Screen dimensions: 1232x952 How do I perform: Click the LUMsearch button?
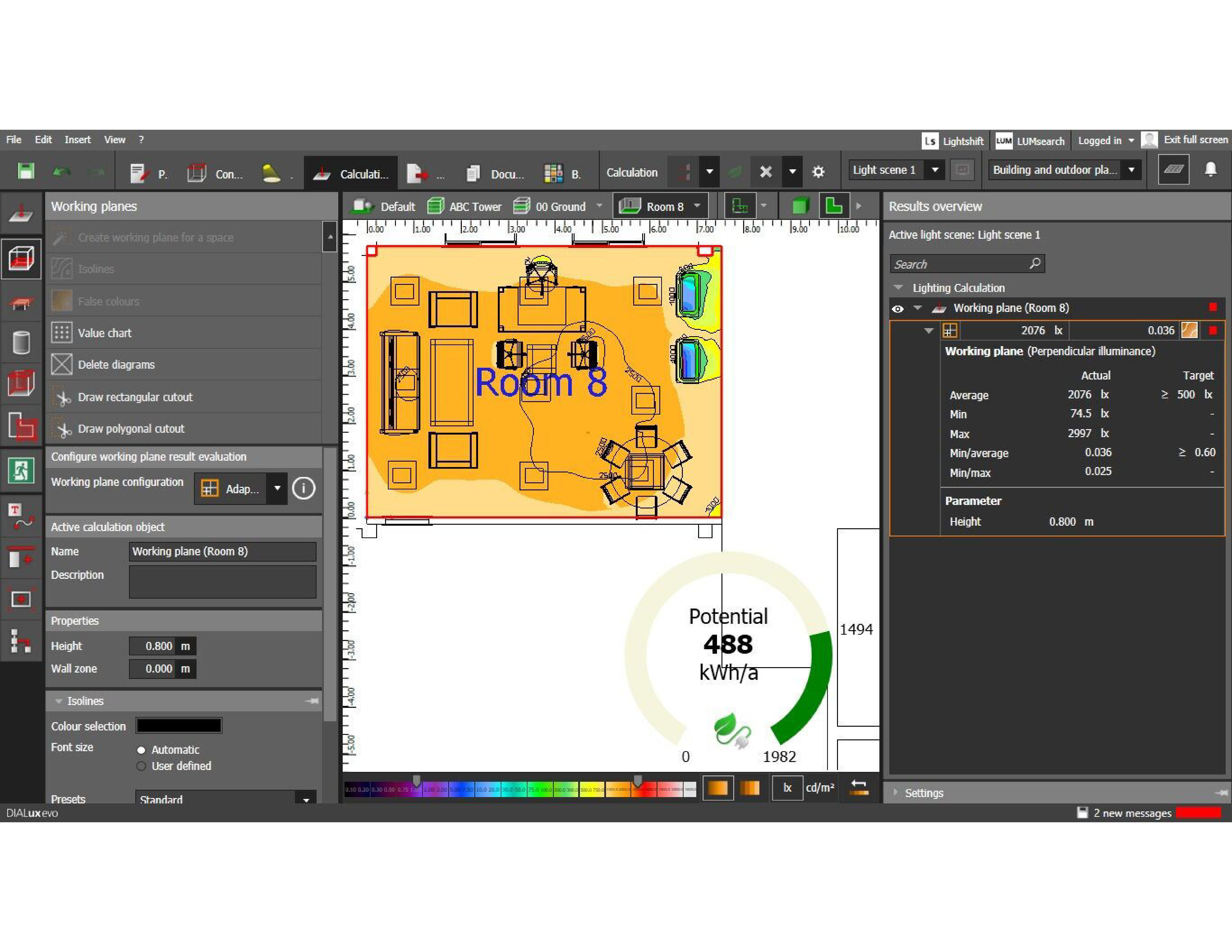point(1030,141)
